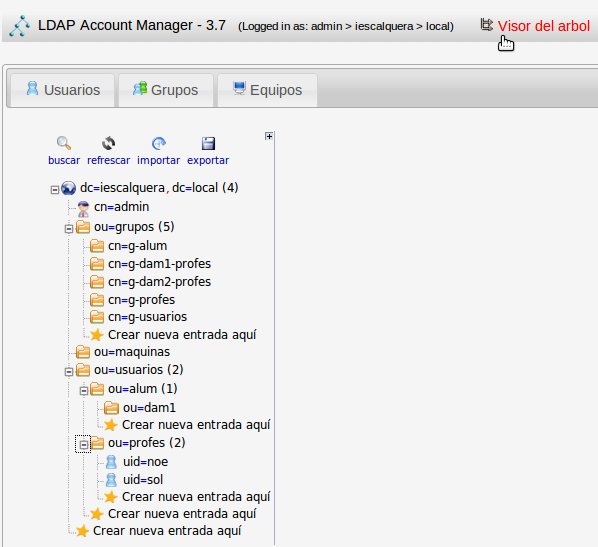Select dc=iescalquera, dc=local (4) entry
Image resolution: width=598 pixels, height=547 pixels.
point(159,188)
